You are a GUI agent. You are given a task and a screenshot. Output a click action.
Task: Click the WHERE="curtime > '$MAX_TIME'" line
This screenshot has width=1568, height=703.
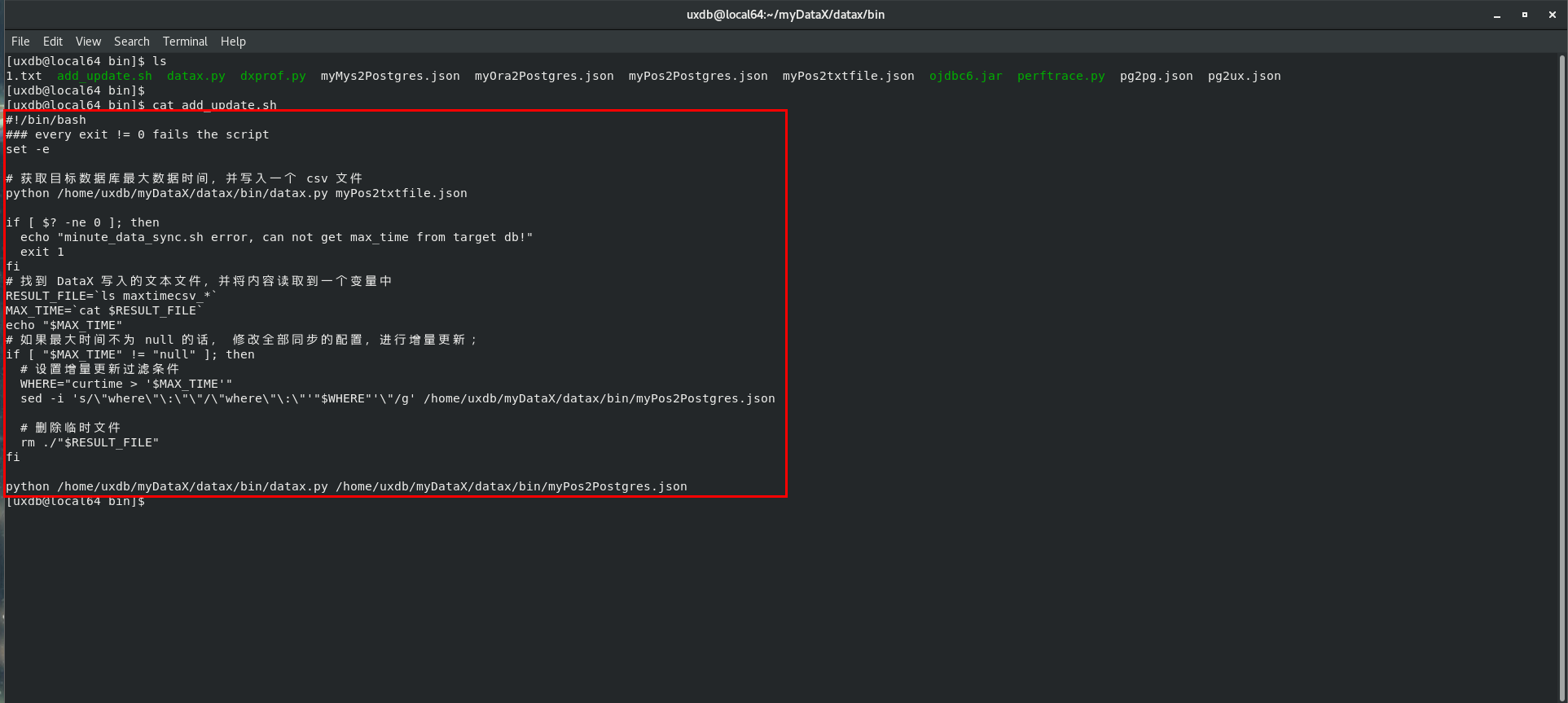(126, 384)
